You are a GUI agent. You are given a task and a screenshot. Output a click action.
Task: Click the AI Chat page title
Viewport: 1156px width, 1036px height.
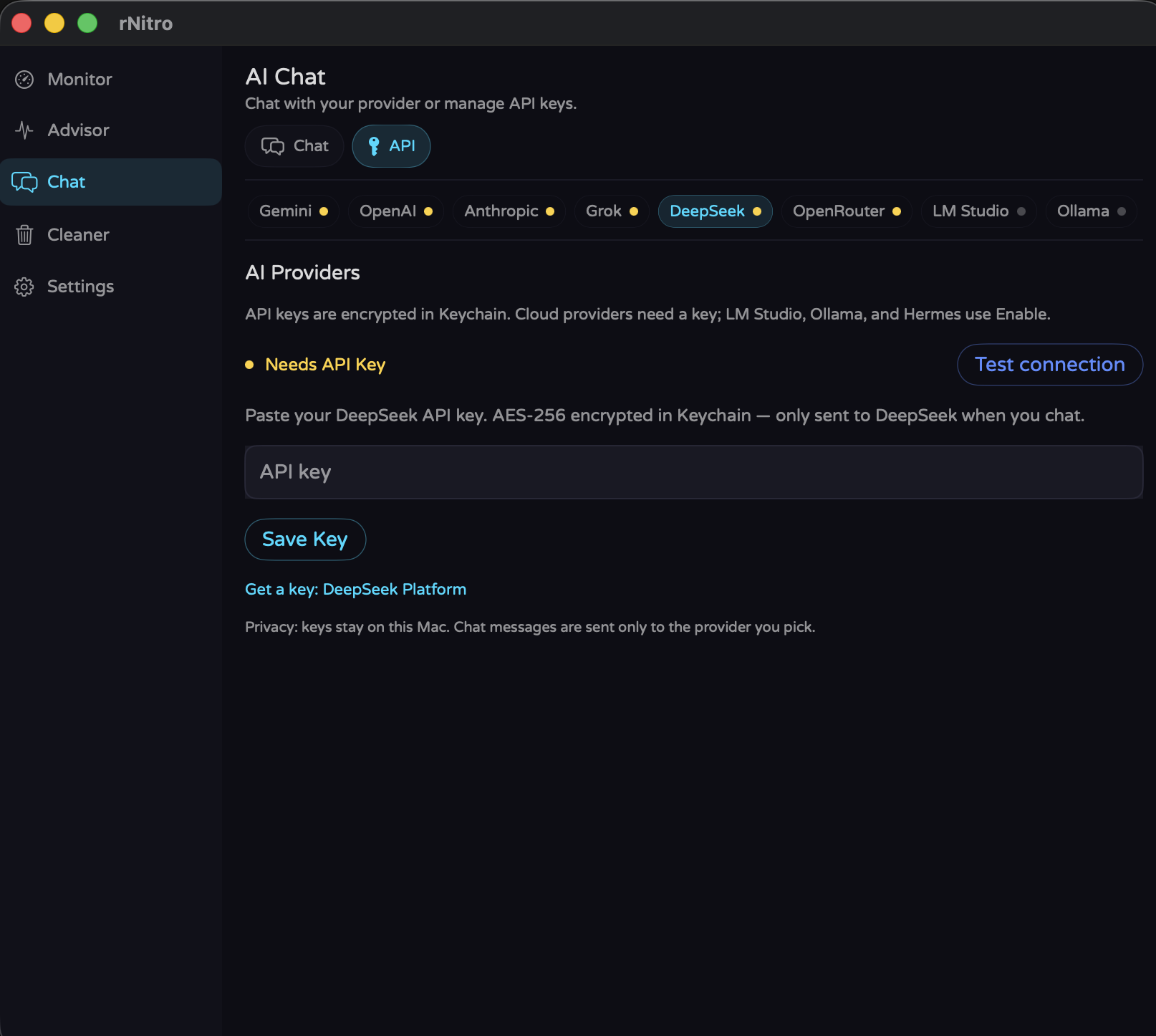[286, 77]
